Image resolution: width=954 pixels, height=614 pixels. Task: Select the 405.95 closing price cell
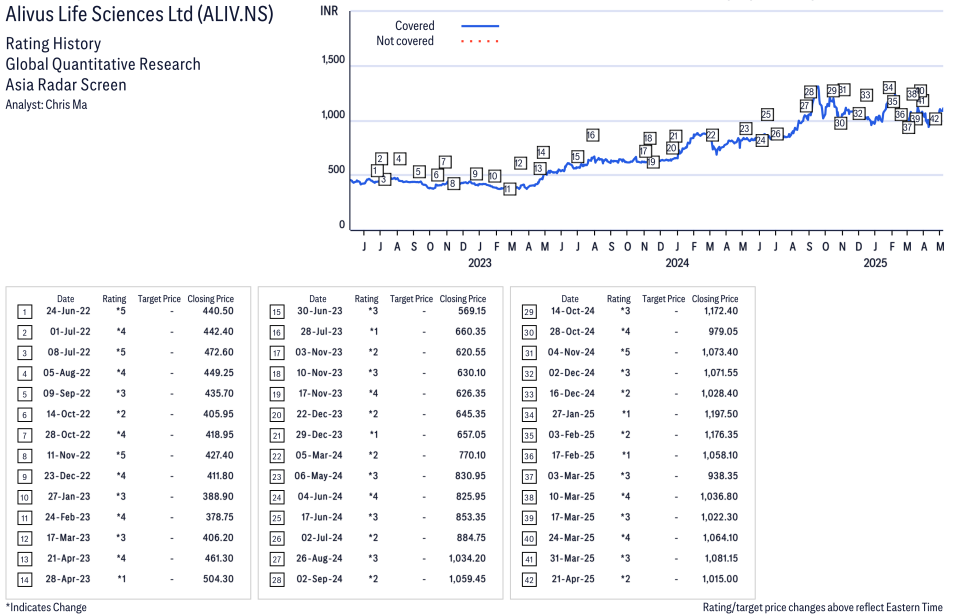pos(219,414)
